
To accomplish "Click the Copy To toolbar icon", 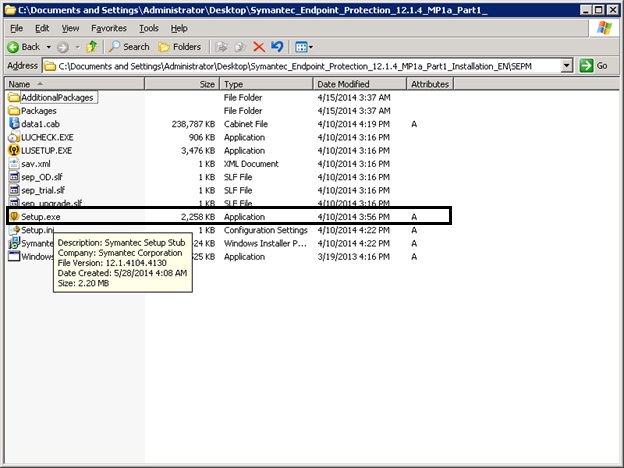I will click(240, 47).
